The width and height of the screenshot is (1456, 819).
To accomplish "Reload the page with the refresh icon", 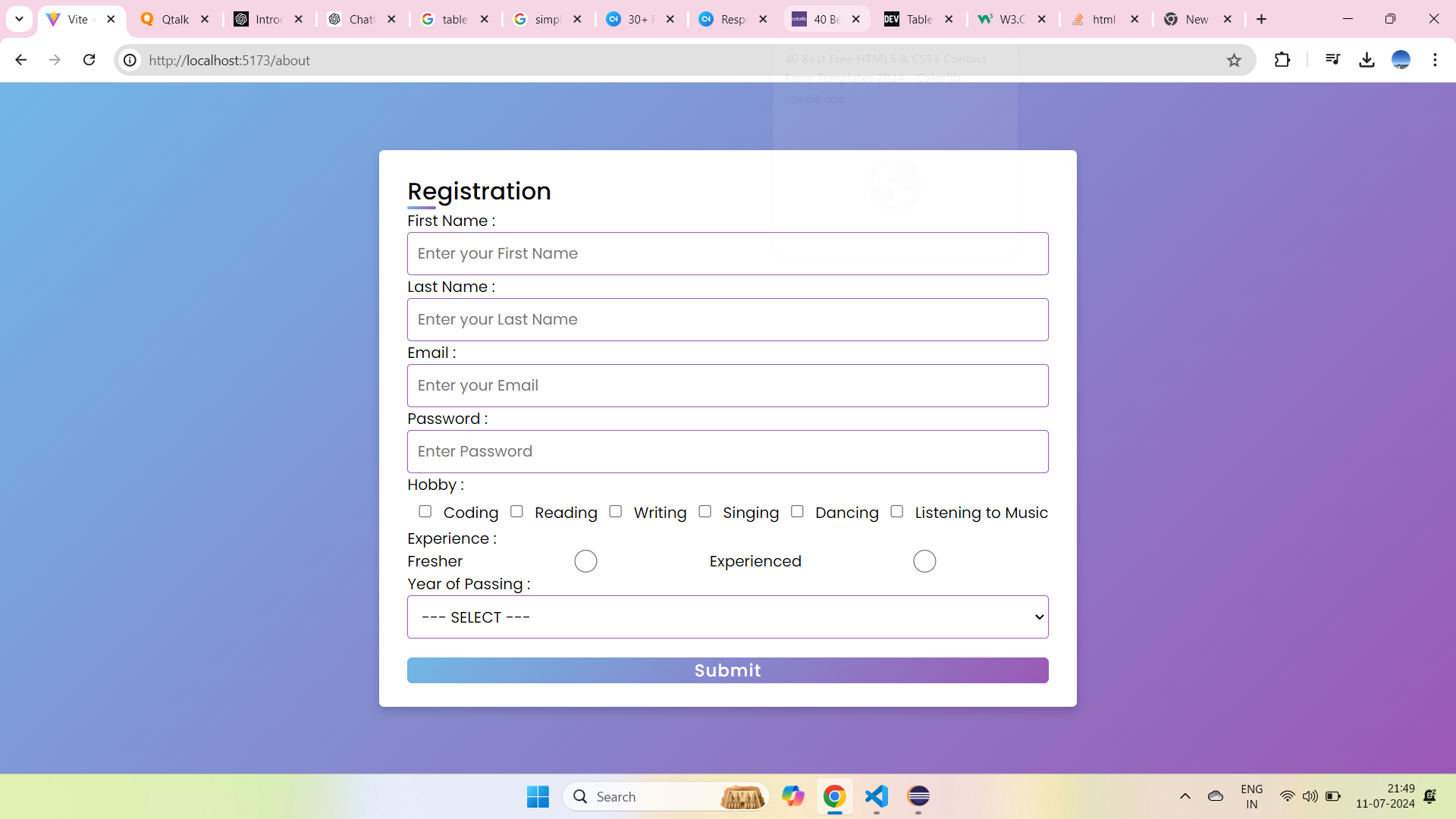I will (89, 60).
